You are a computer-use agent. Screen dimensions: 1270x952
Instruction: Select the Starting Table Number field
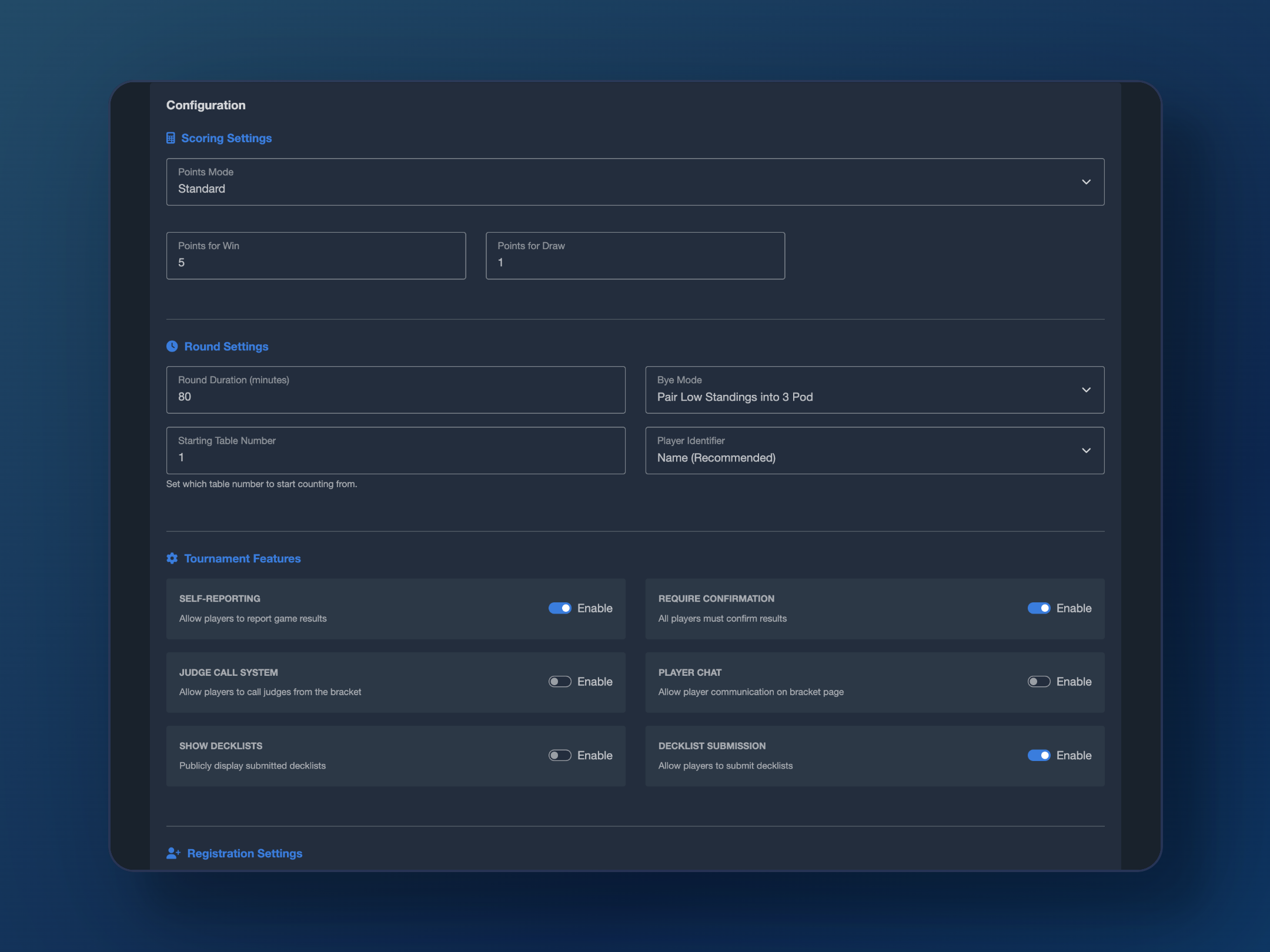(x=396, y=451)
